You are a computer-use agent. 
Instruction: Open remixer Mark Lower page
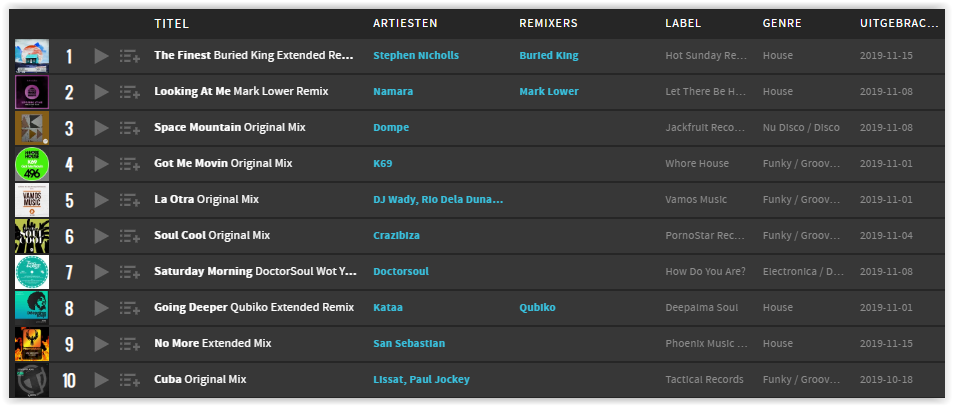pyautogui.click(x=549, y=92)
